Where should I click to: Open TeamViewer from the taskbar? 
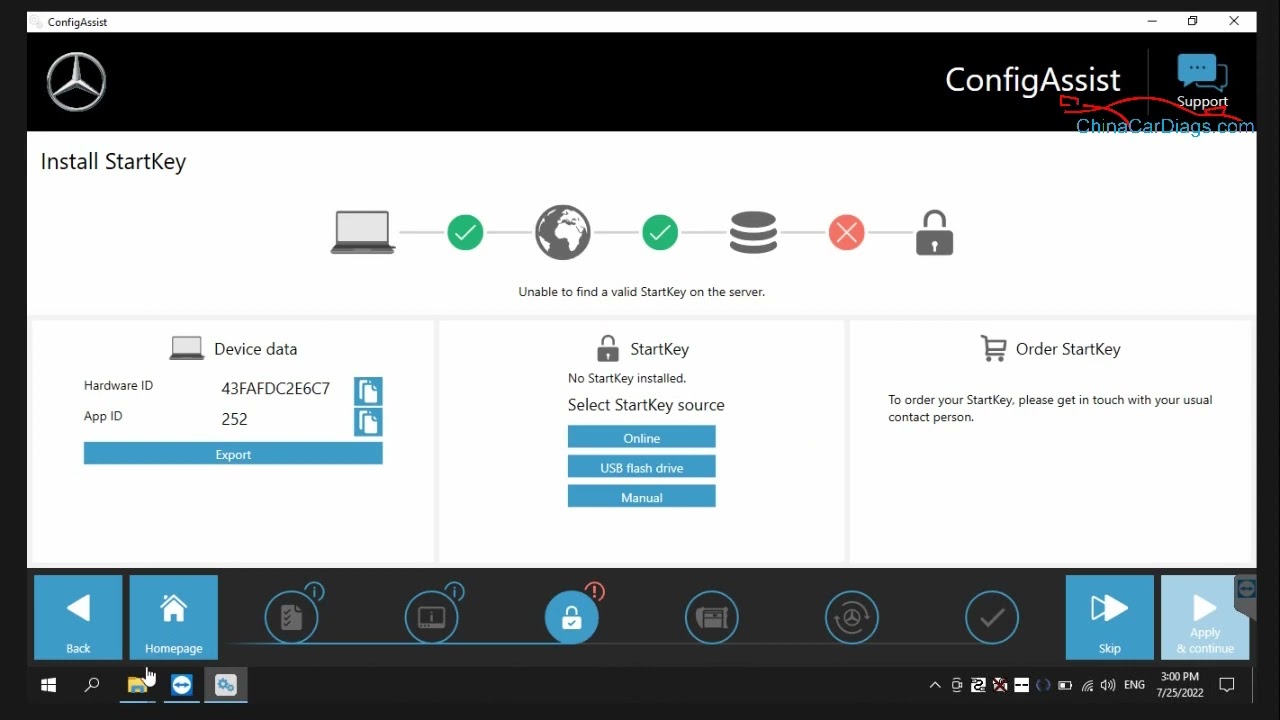pos(181,685)
